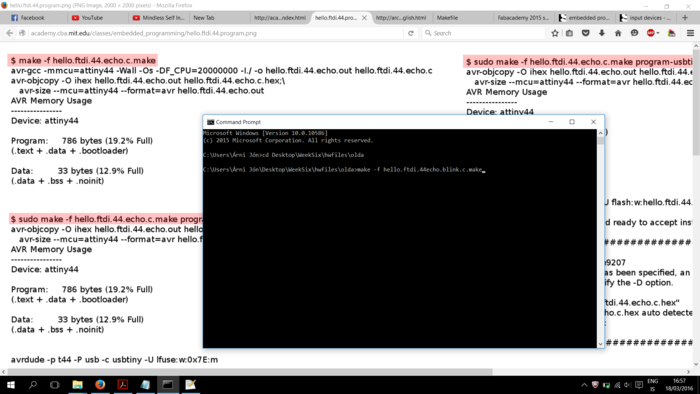Open a new tab with the plus button

pos(685,18)
